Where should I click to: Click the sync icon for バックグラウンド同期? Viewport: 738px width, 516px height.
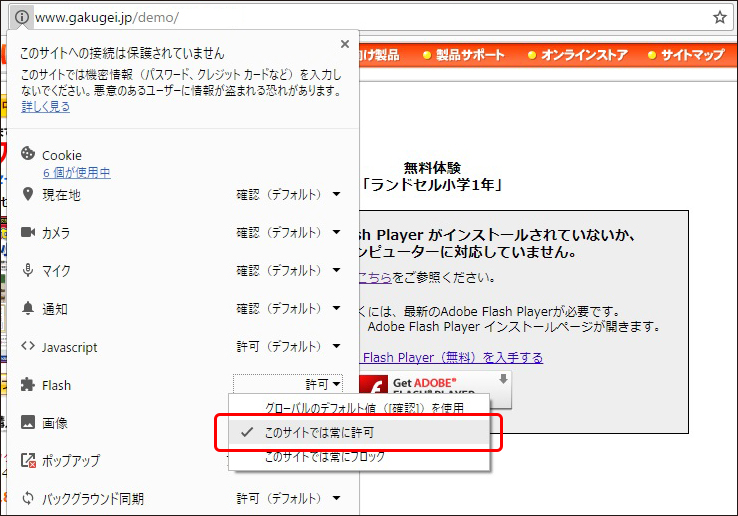28,498
